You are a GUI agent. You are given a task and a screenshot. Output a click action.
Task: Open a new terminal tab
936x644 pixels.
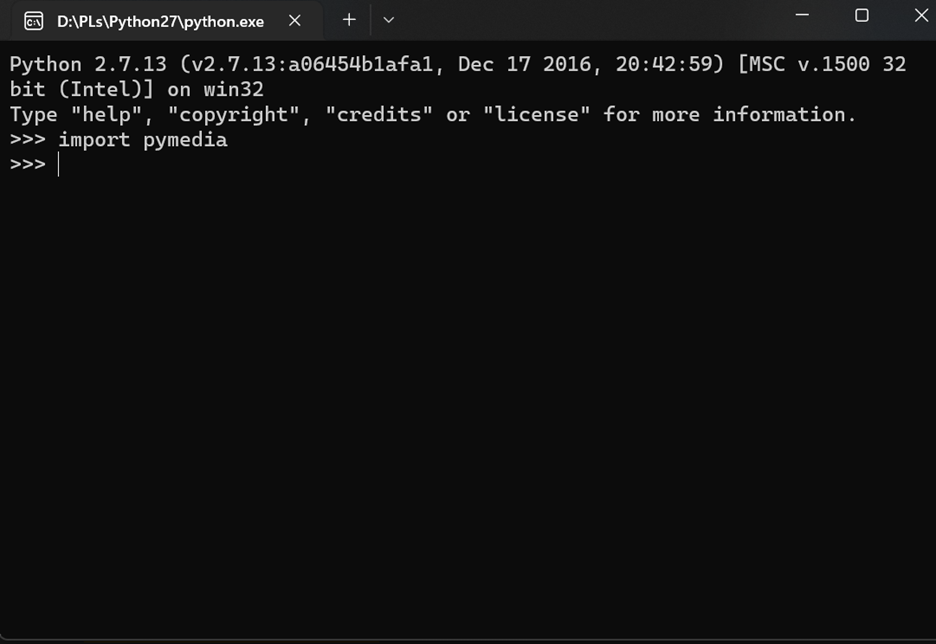pyautogui.click(x=349, y=20)
